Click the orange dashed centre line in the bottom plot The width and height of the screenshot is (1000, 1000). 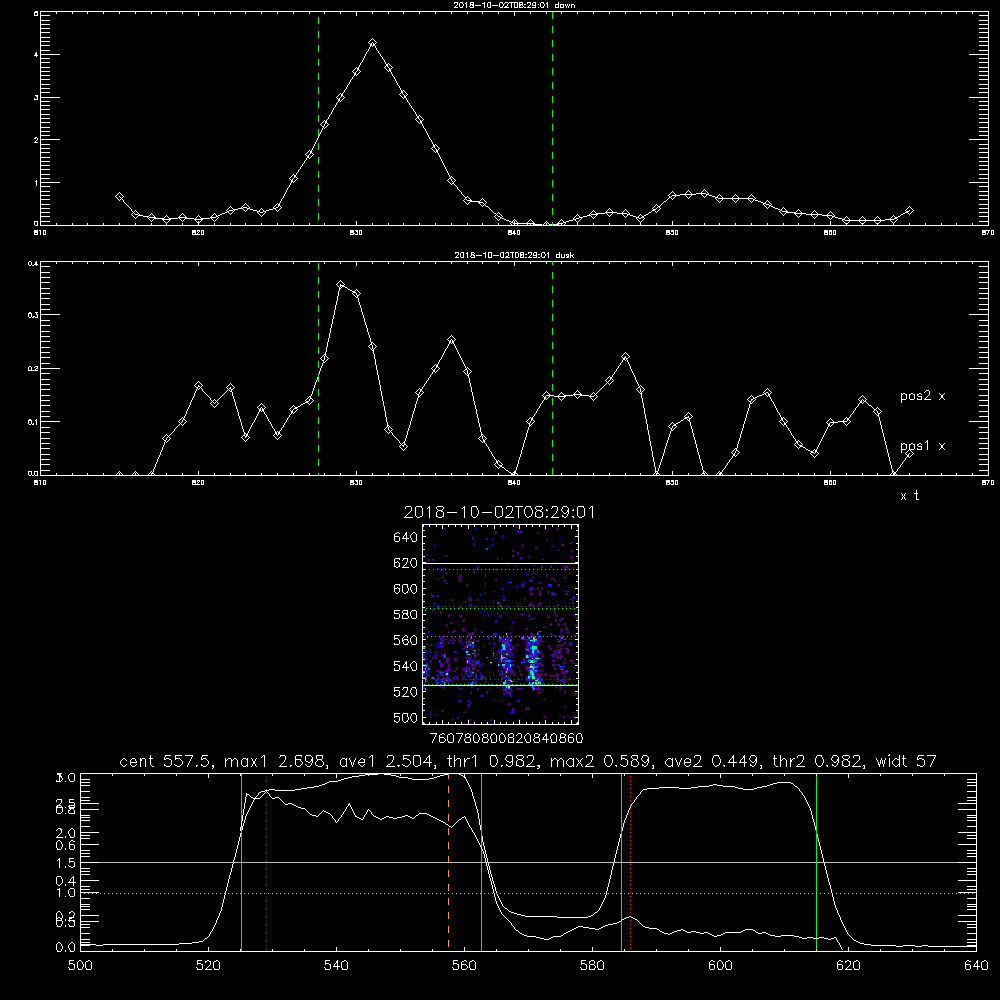point(448,861)
